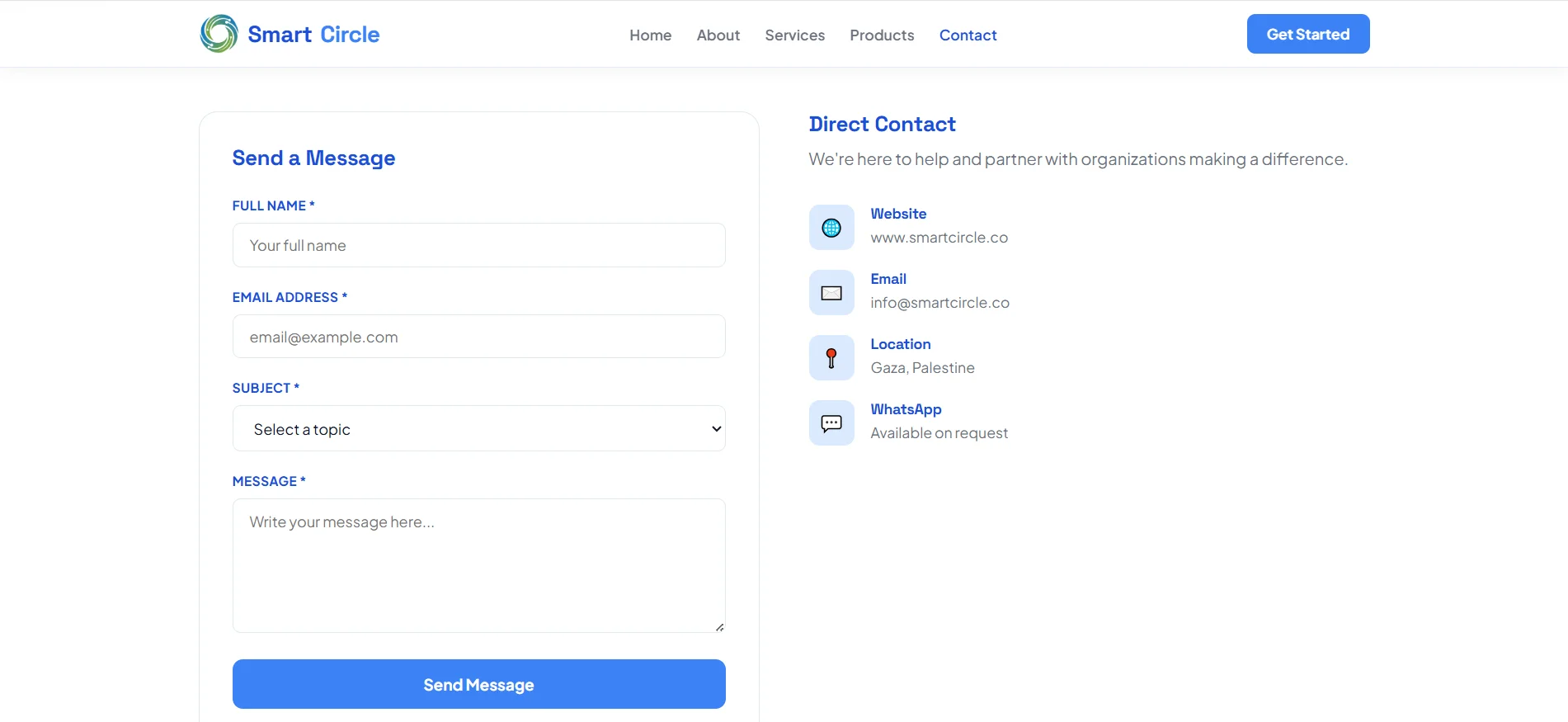The image size is (1568, 722).
Task: Open the Select a topic dropdown
Action: [x=479, y=428]
